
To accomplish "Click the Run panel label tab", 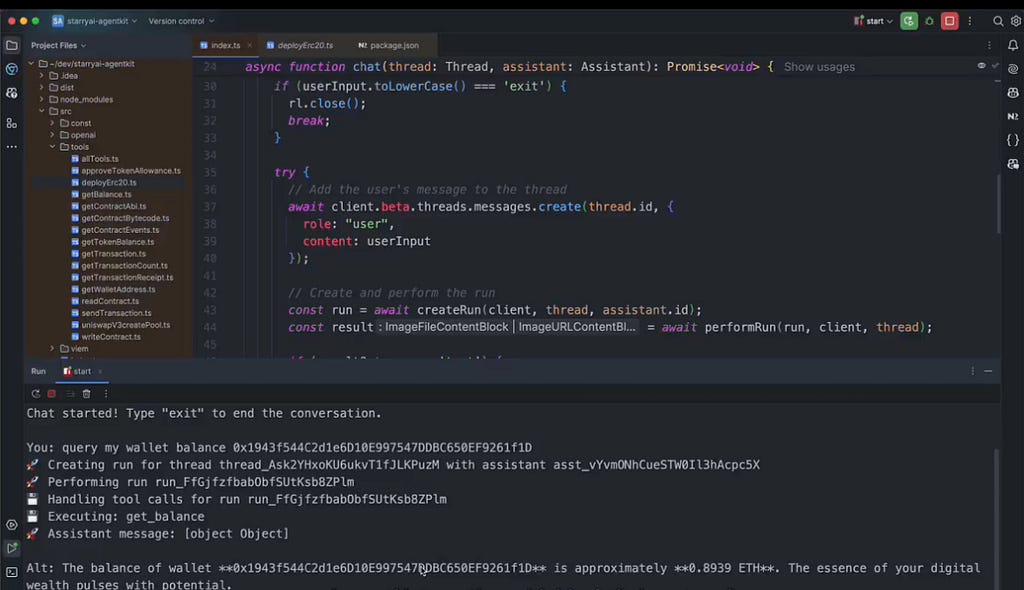I will coord(39,370).
